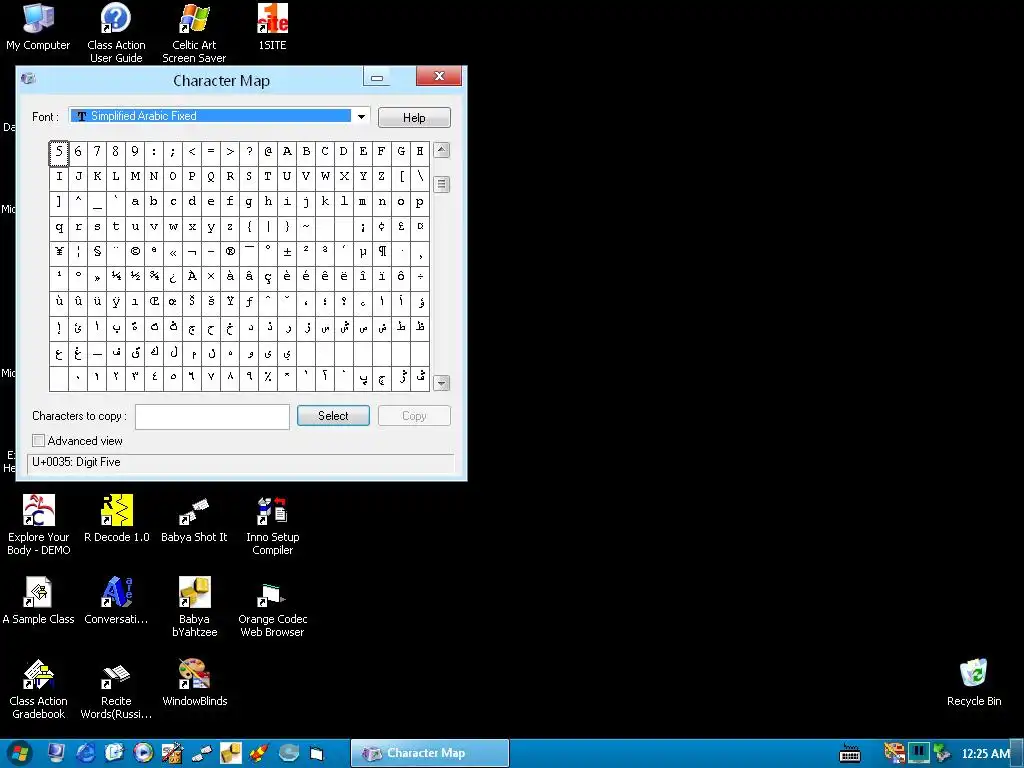Screen dimensions: 1024x768
Task: Select the backslash character cell
Action: pyautogui.click(x=420, y=178)
